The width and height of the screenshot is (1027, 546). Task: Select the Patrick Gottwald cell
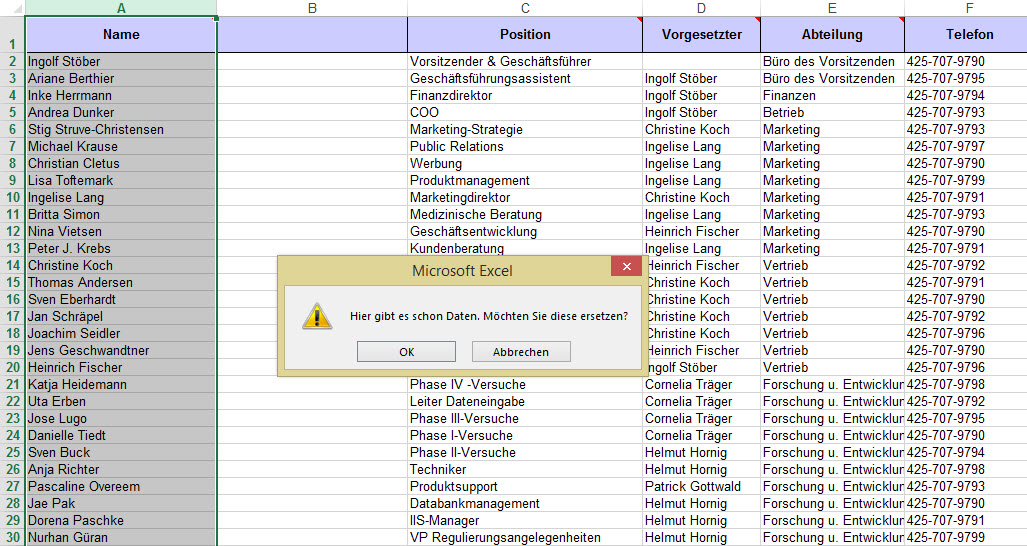click(701, 486)
